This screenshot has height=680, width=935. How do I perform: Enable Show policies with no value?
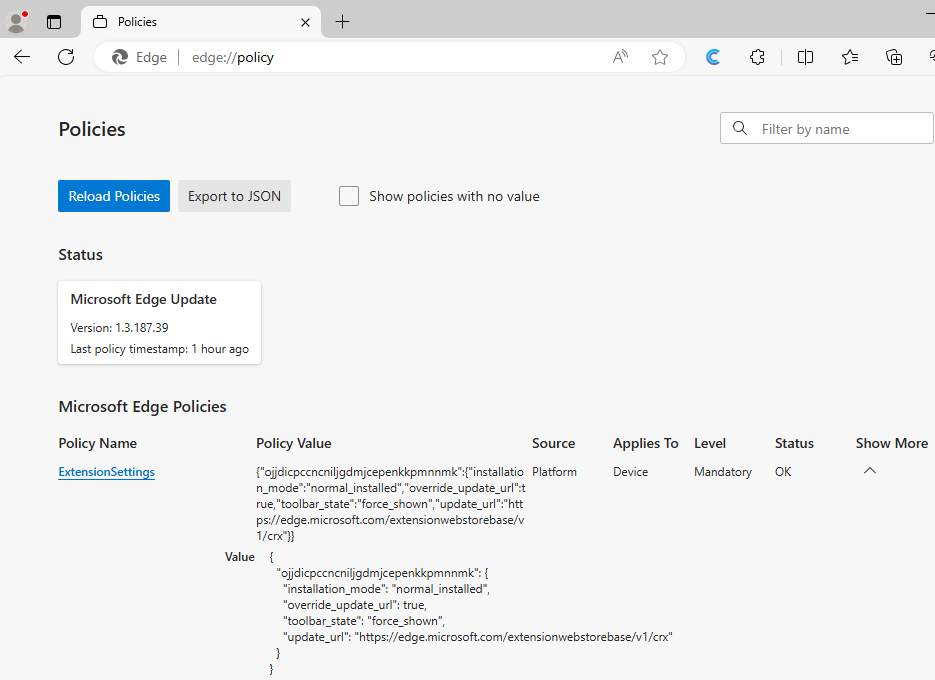coord(349,196)
